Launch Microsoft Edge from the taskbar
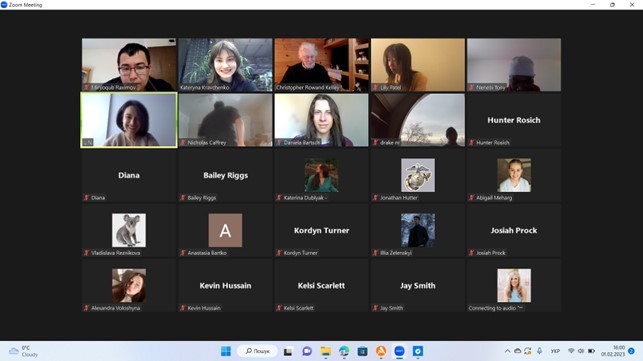643x361 pixels. pos(344,351)
